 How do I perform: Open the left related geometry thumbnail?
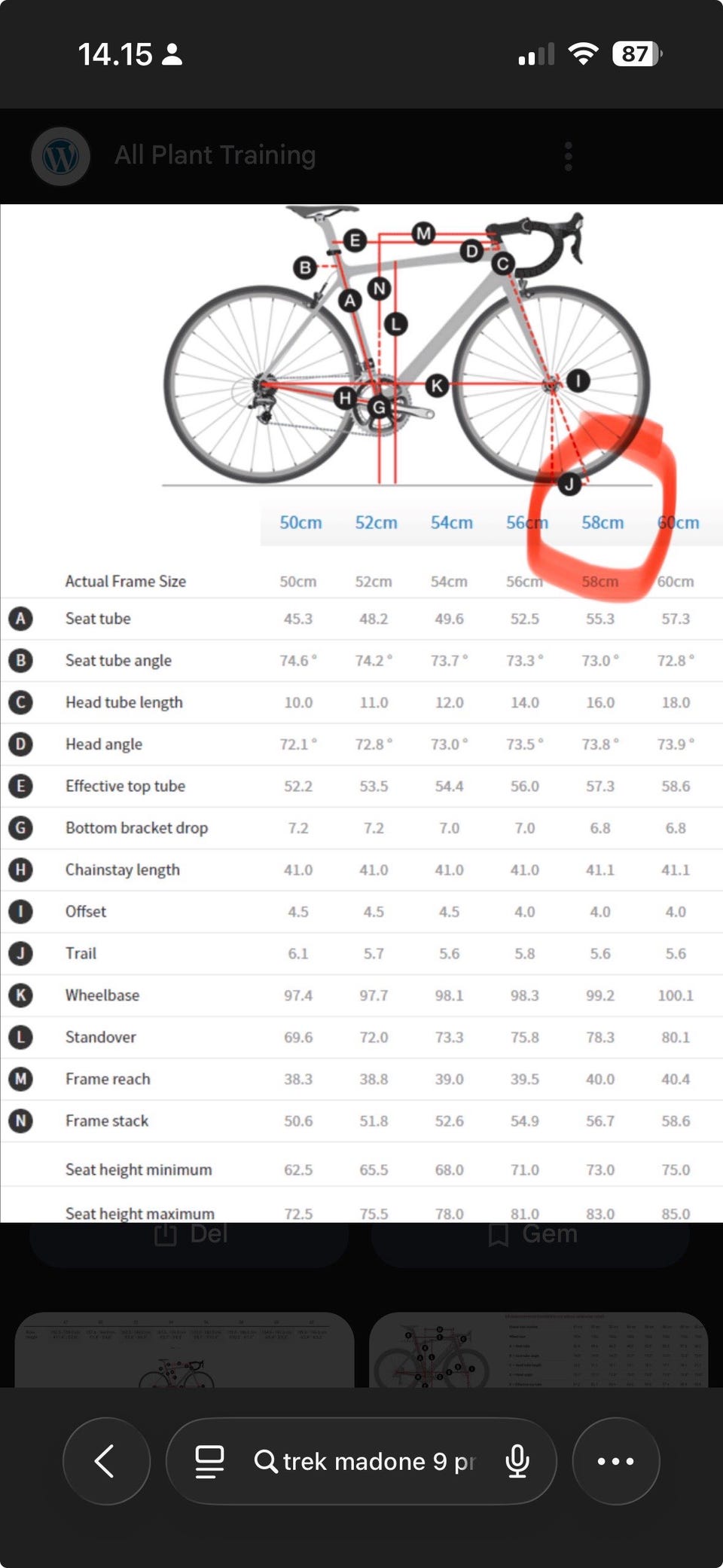[185, 1349]
